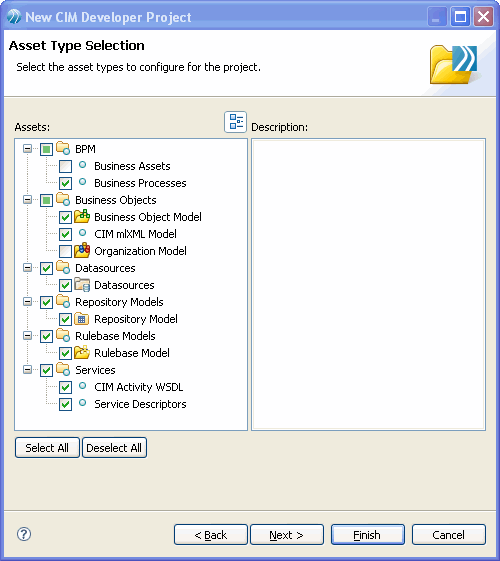Click the BPM folder icon
Image resolution: width=500 pixels, height=561 pixels.
tap(63, 148)
